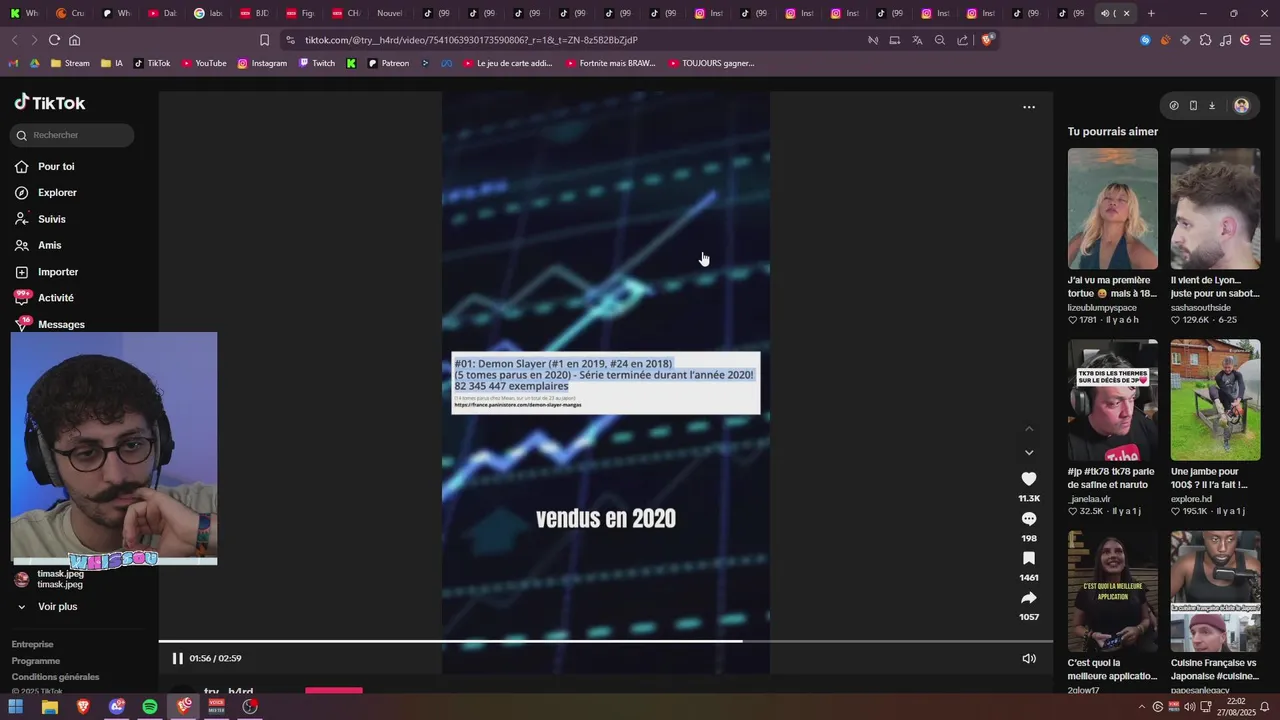The image size is (1280, 720).
Task: Open File Explorer from the taskbar
Action: [49, 706]
